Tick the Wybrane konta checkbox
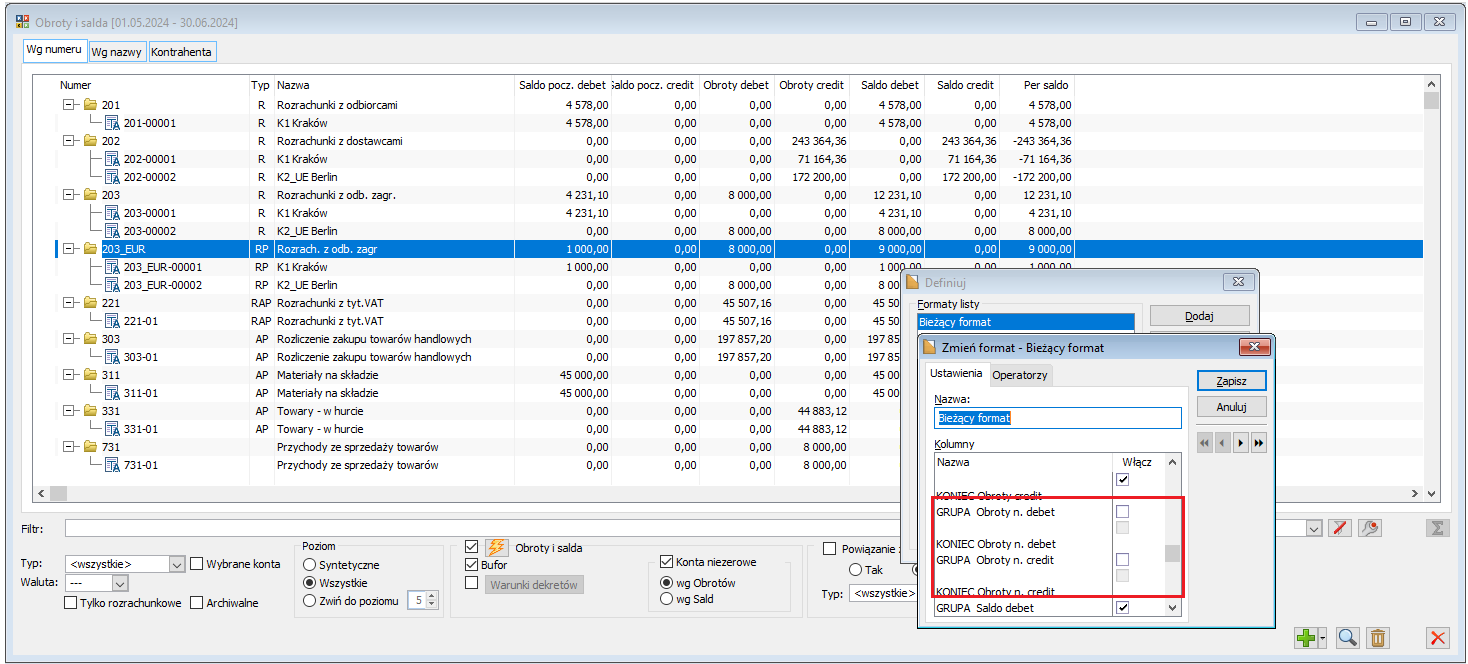This screenshot has width=1468, height=664. tap(196, 563)
